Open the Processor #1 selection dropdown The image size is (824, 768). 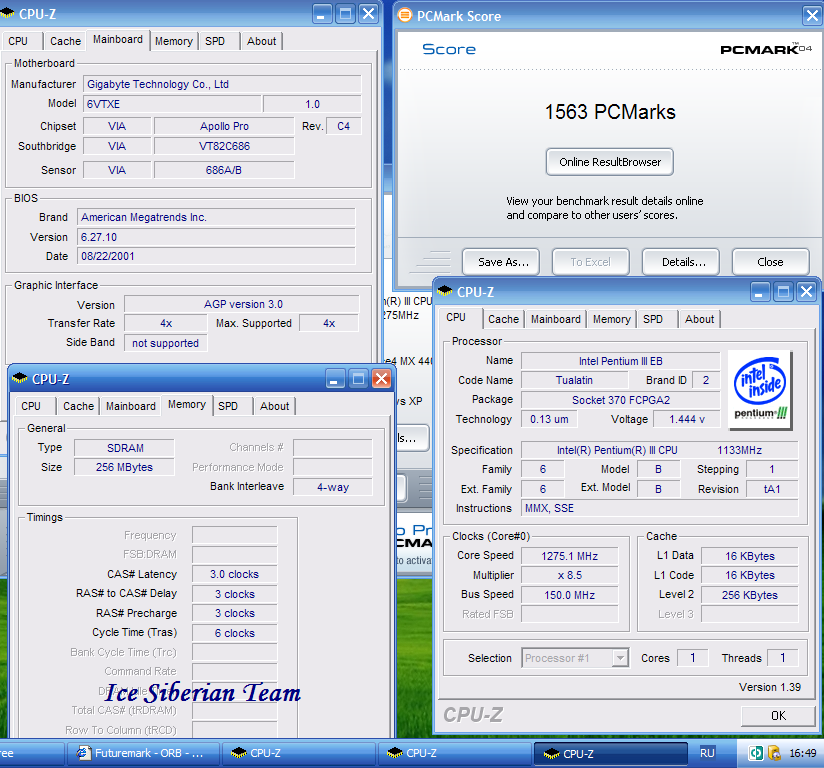coord(621,658)
